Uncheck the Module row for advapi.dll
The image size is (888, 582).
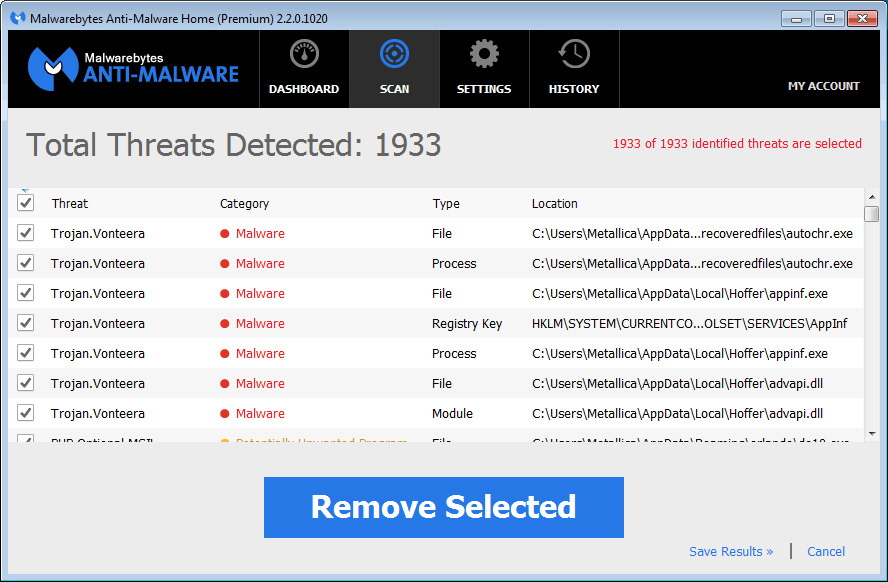pos(25,413)
